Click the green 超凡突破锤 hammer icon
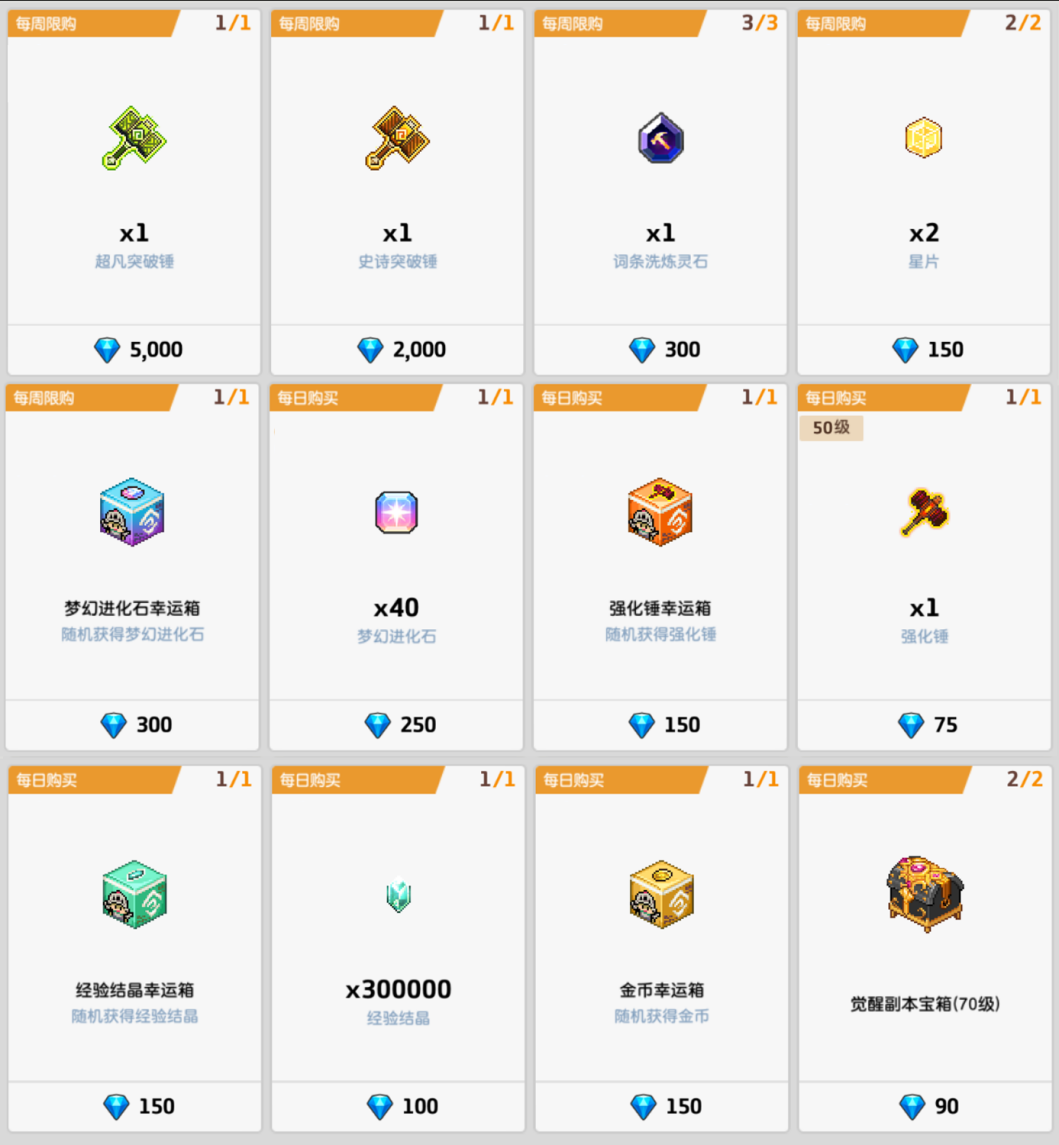 134,138
